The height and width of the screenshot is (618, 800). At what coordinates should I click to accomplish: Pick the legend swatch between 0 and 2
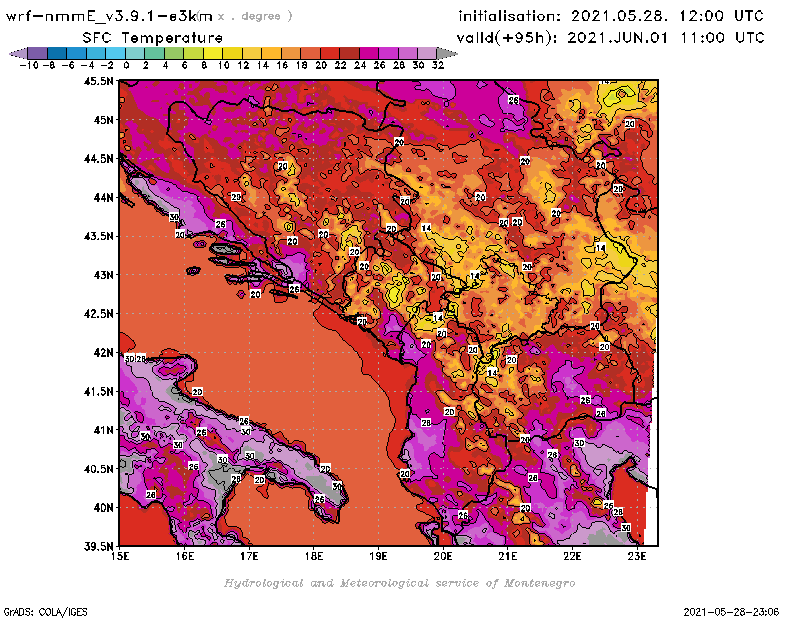135,53
